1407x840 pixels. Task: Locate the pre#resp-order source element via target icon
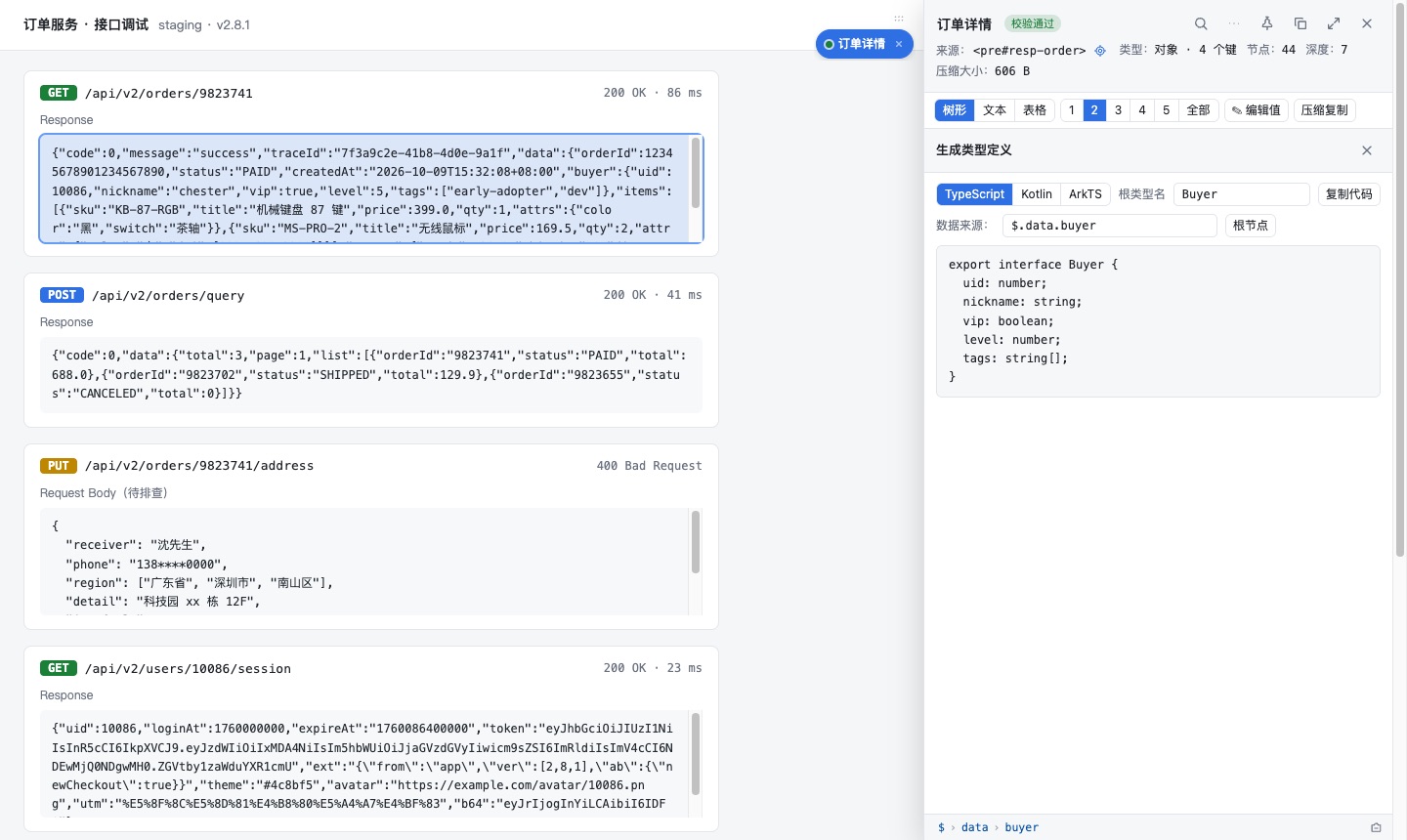[1100, 51]
